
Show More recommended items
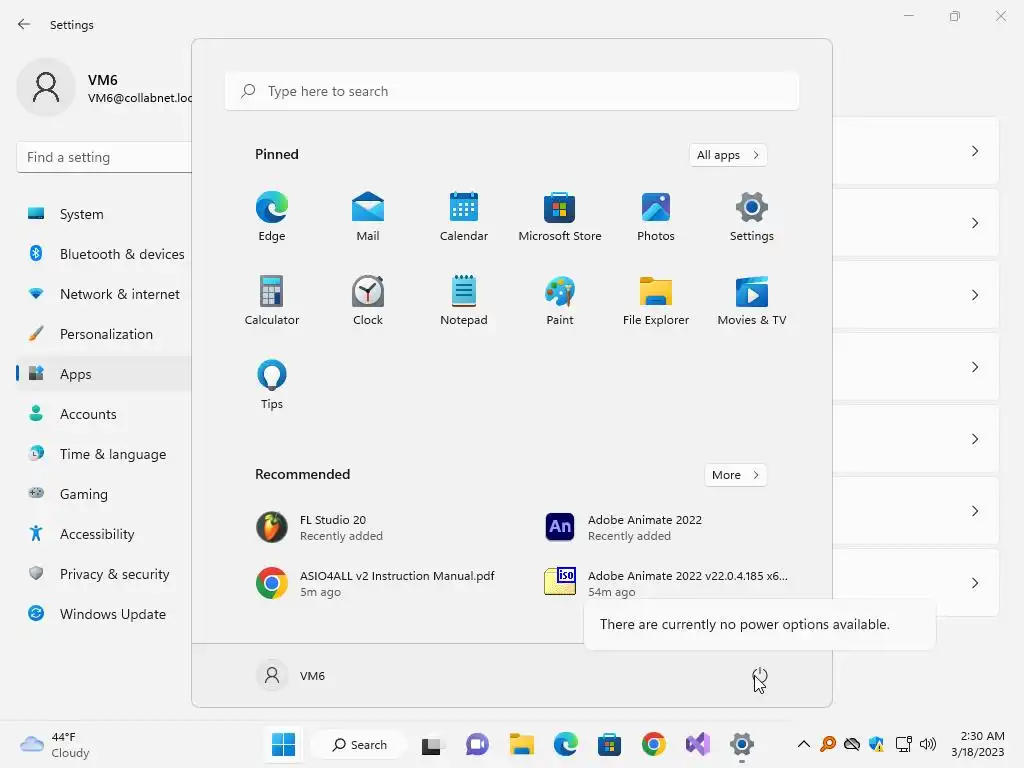[x=735, y=475]
